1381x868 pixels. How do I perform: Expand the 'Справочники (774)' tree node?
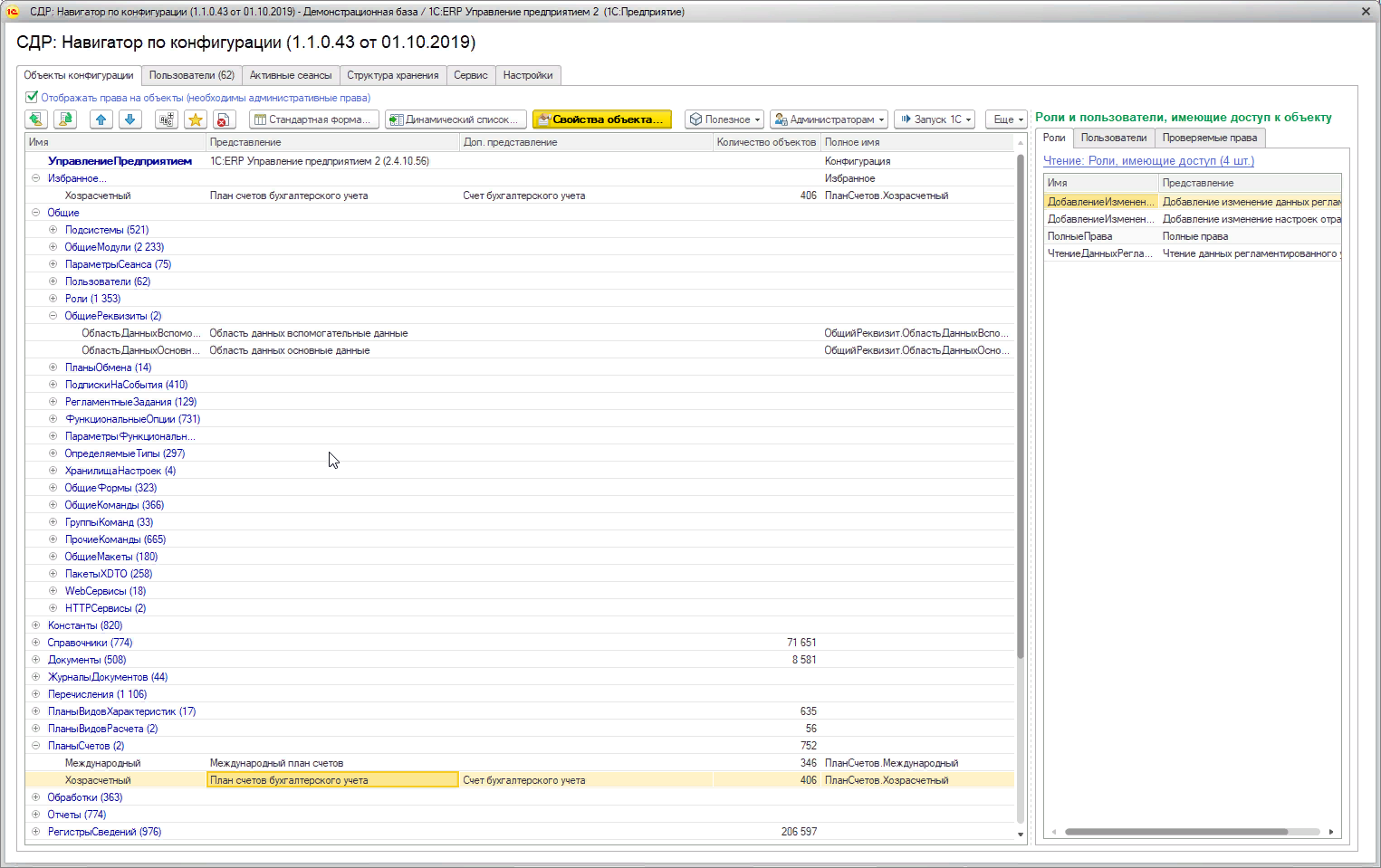pos(36,643)
